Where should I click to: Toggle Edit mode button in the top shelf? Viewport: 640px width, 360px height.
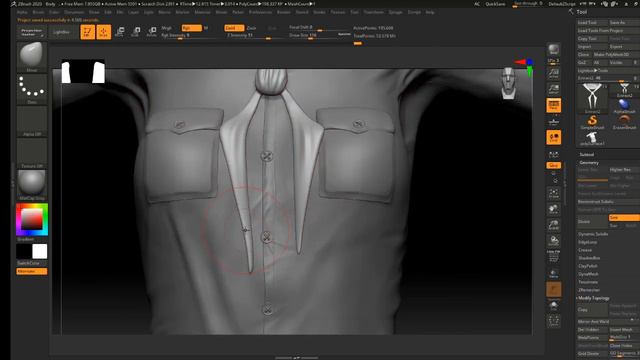pos(87,32)
